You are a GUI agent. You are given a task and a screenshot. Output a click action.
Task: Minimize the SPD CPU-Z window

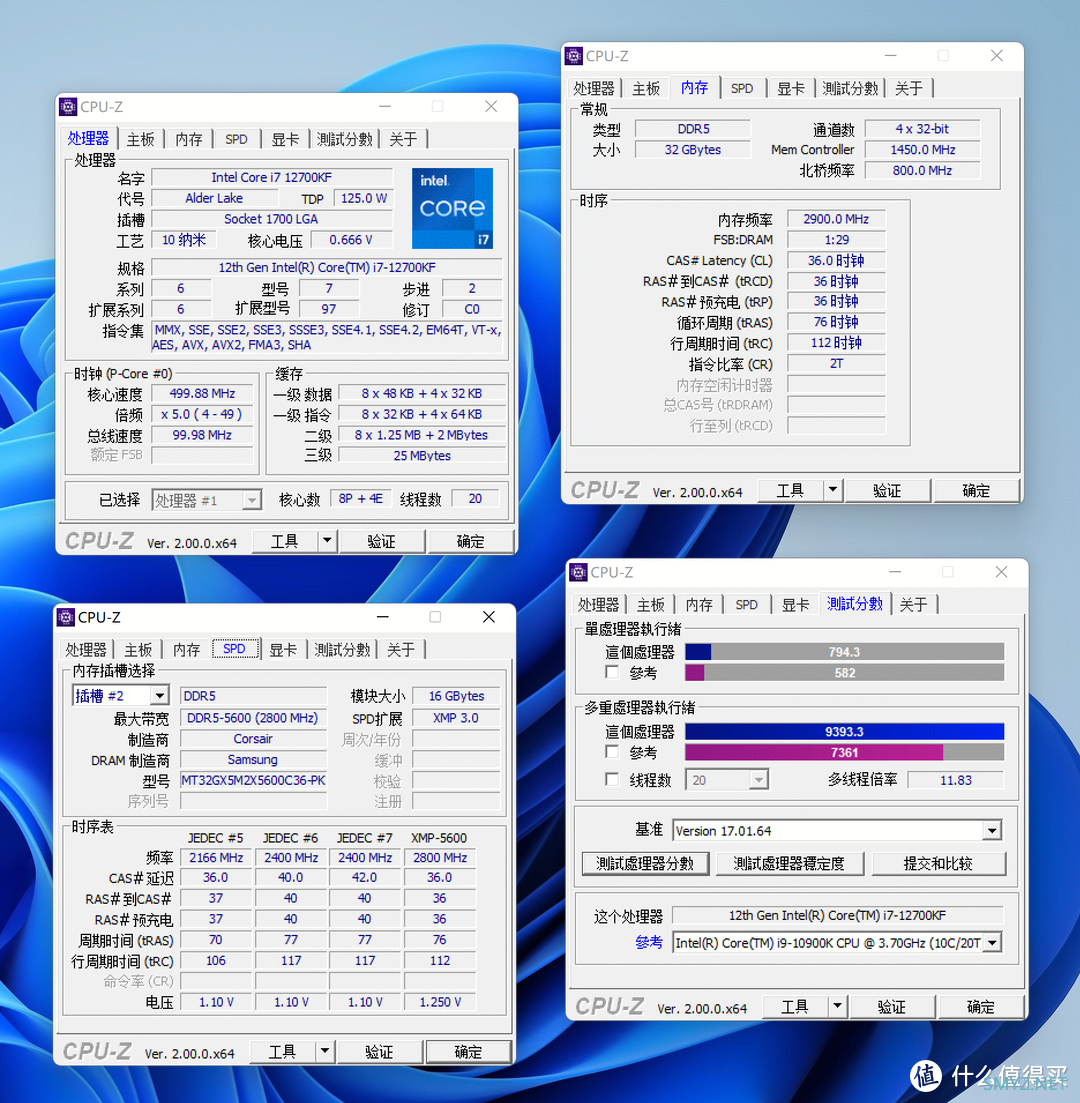(x=383, y=617)
